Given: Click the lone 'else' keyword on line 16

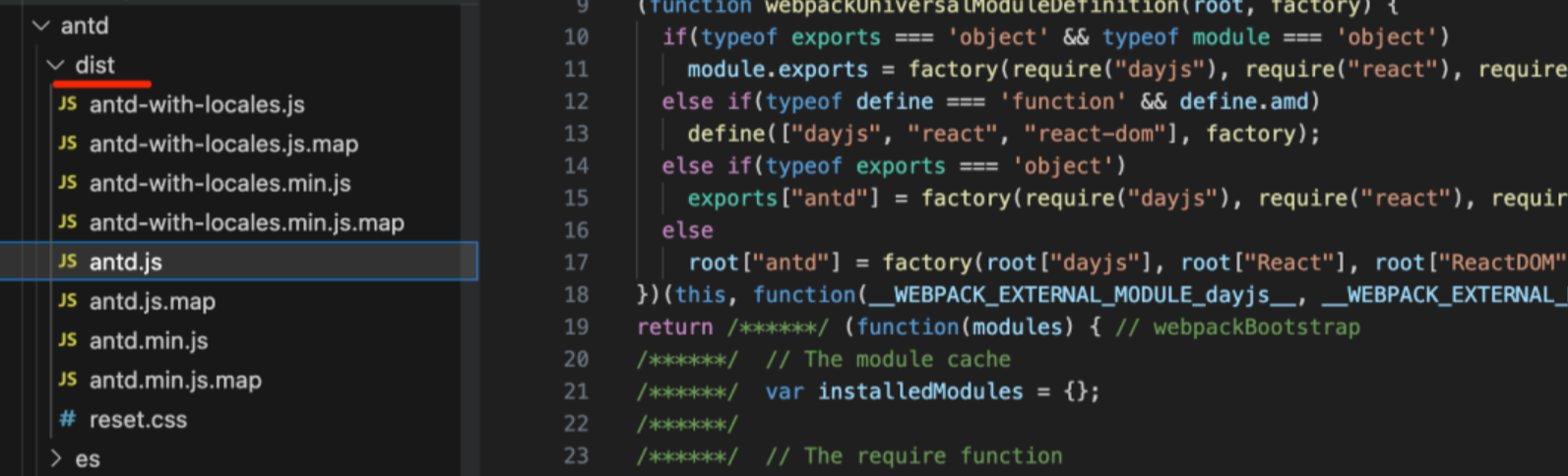Looking at the screenshot, I should [687, 230].
